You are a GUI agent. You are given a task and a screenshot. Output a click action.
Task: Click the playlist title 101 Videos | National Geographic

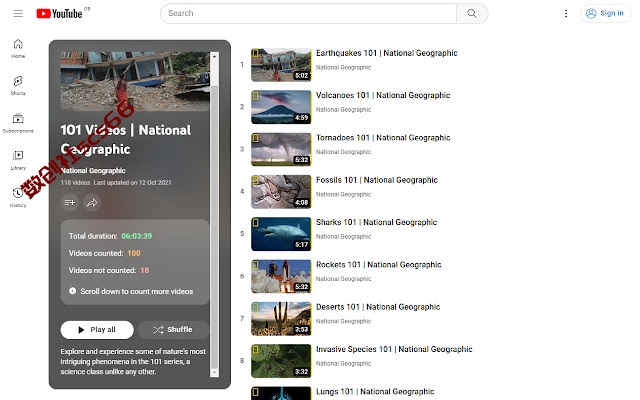pos(126,140)
